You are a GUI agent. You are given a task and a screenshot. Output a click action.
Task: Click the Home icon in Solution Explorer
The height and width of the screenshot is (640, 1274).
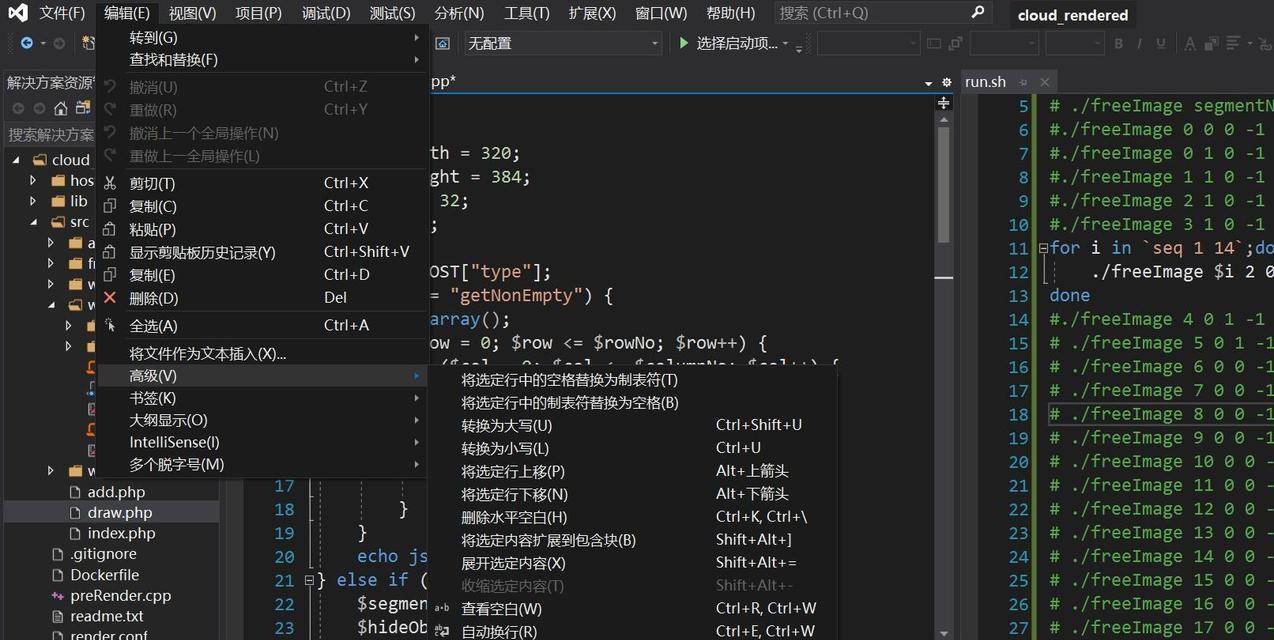point(61,108)
